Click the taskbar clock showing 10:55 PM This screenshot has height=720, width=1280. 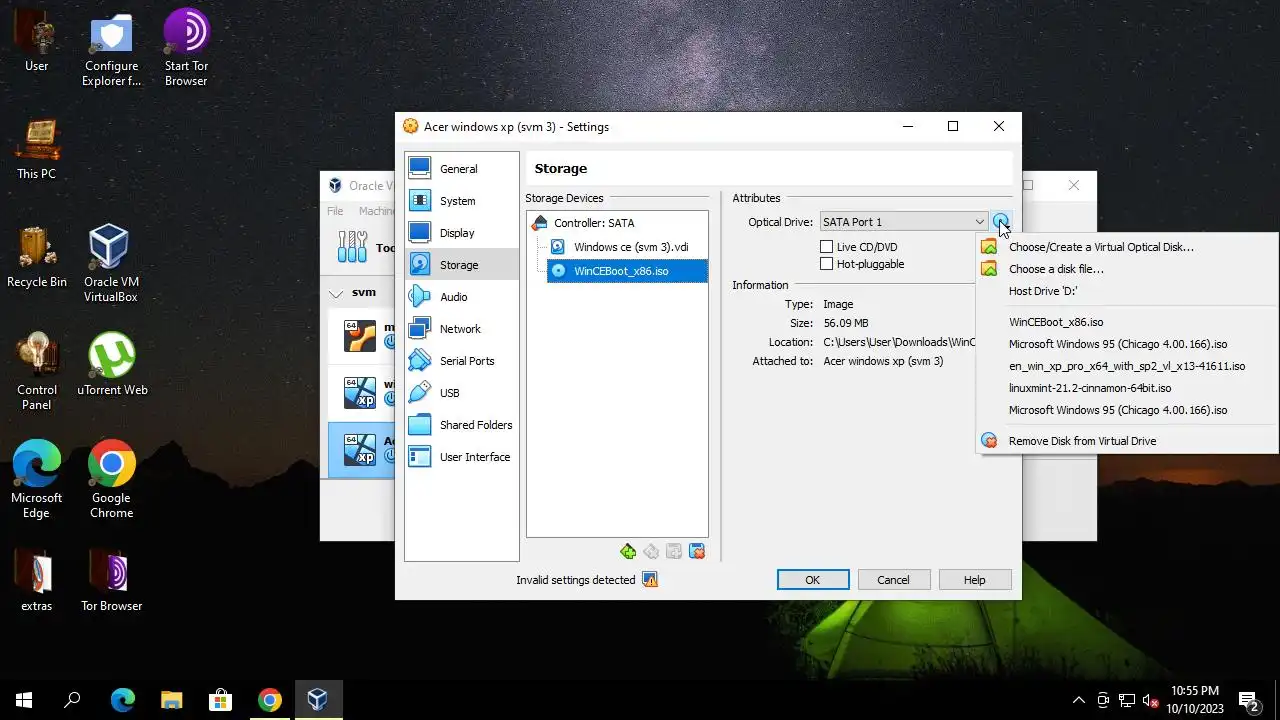click(1195, 700)
